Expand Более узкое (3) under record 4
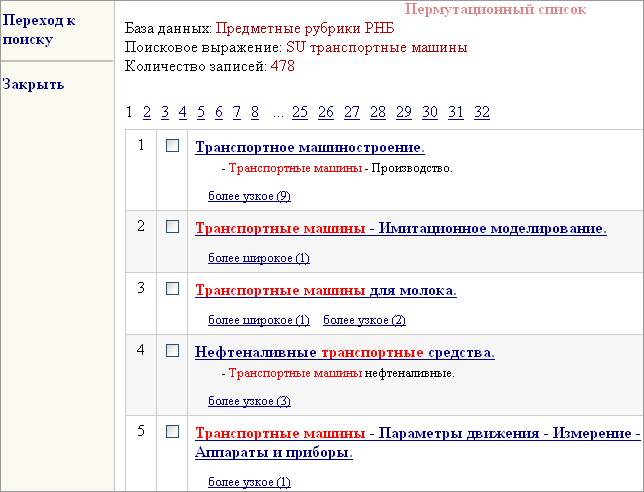The height and width of the screenshot is (492, 644). [249, 401]
